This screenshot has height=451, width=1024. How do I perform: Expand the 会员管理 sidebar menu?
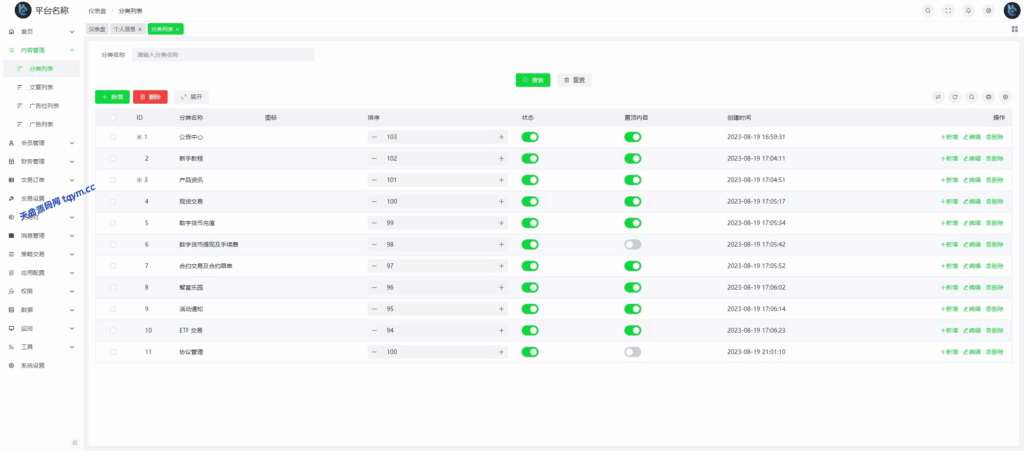(41, 143)
